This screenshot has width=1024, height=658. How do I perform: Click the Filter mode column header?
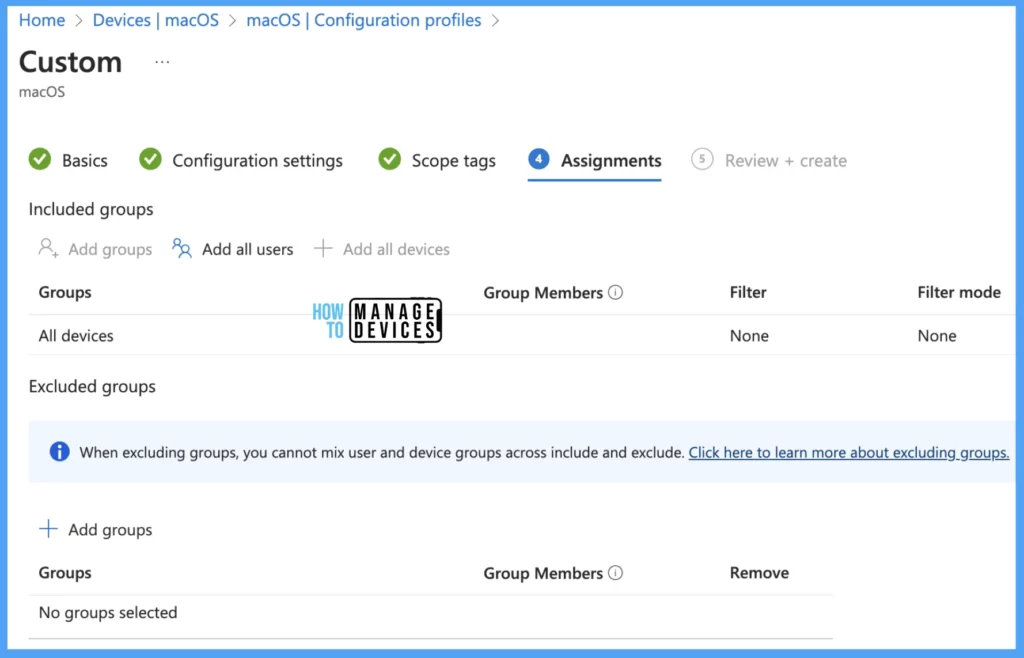click(x=959, y=292)
